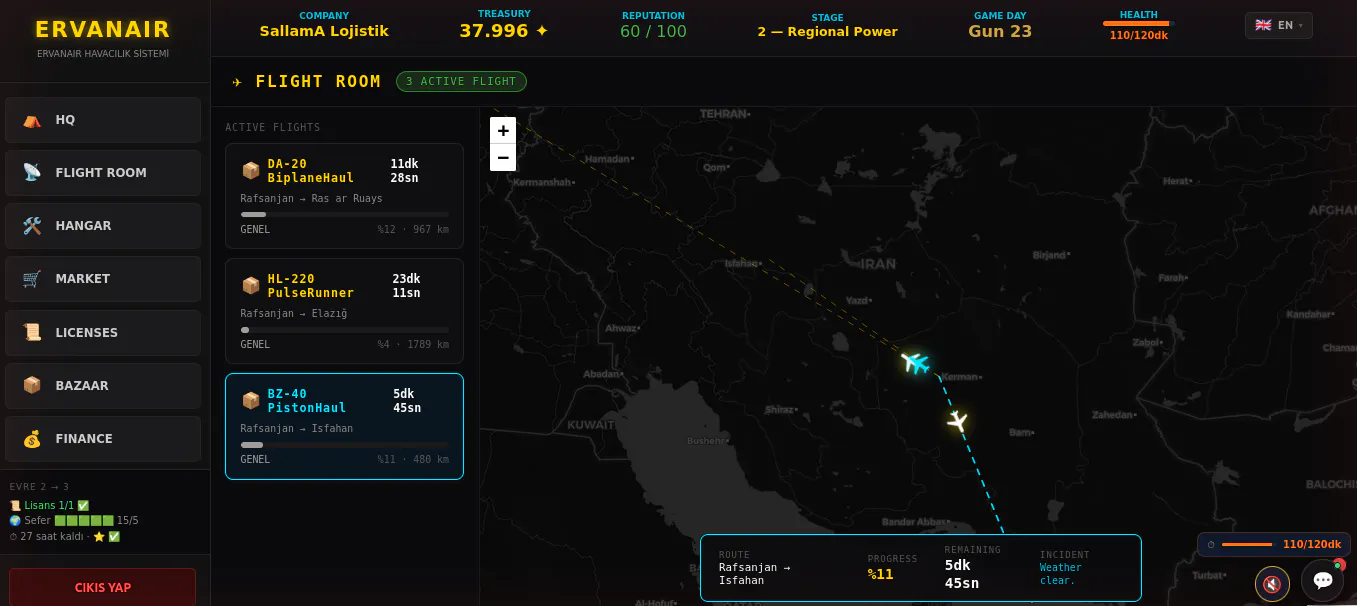Click the bottom-right 110/120dk timer widget
The image size is (1357, 606).
(1274, 544)
